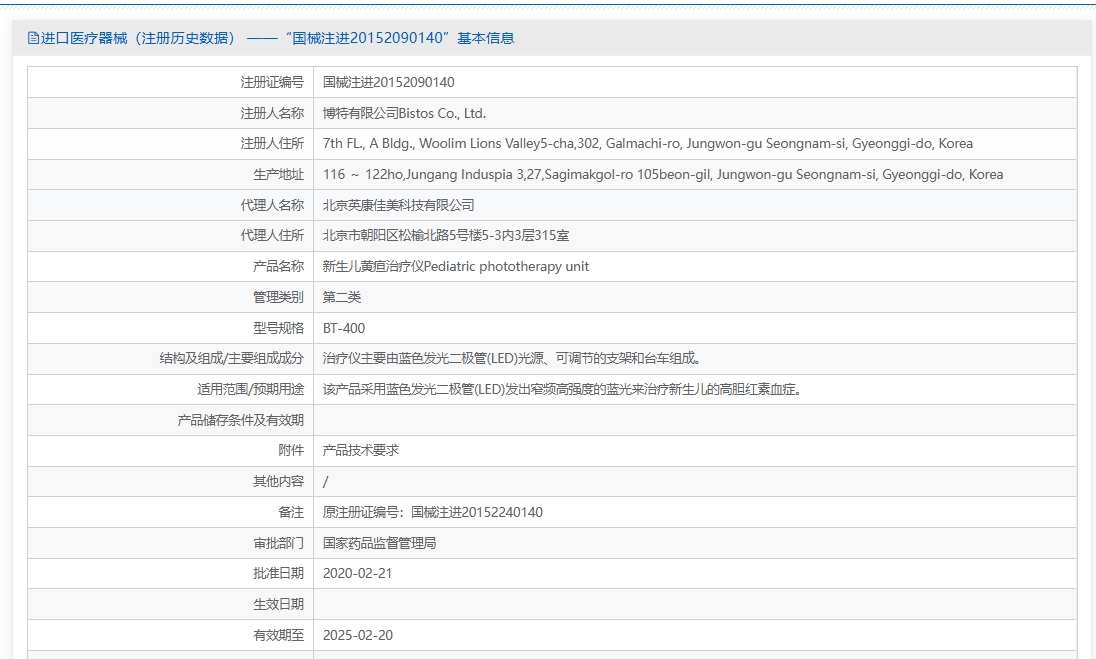Image resolution: width=1096 pixels, height=659 pixels.
Task: Click the 生效日期 label
Action: click(x=279, y=604)
